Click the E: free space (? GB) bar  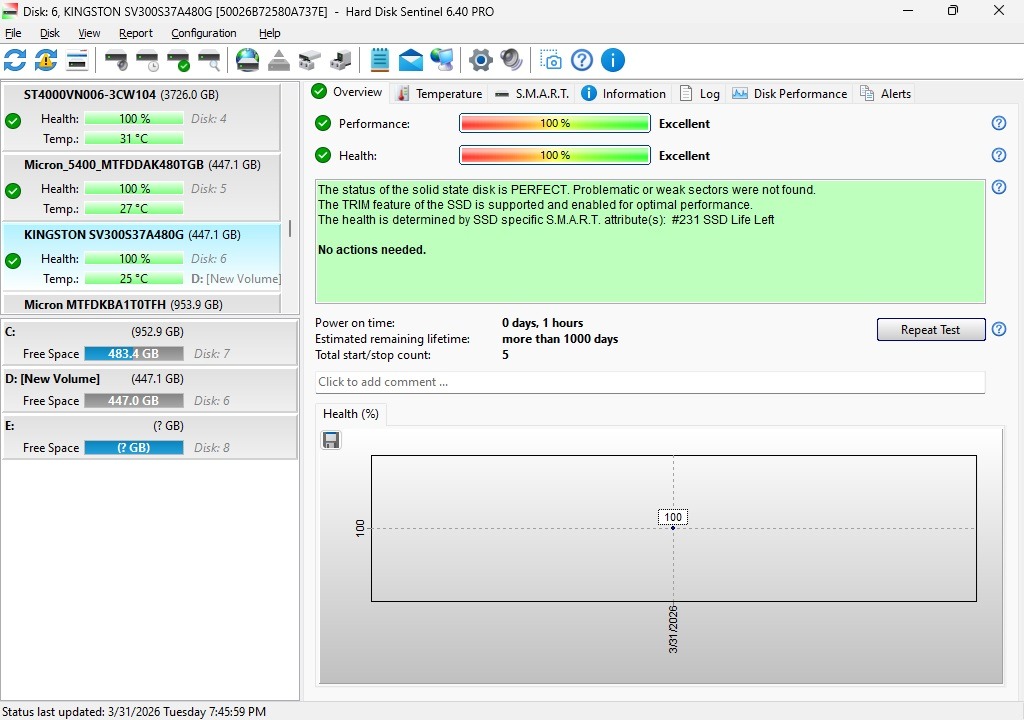(x=134, y=448)
